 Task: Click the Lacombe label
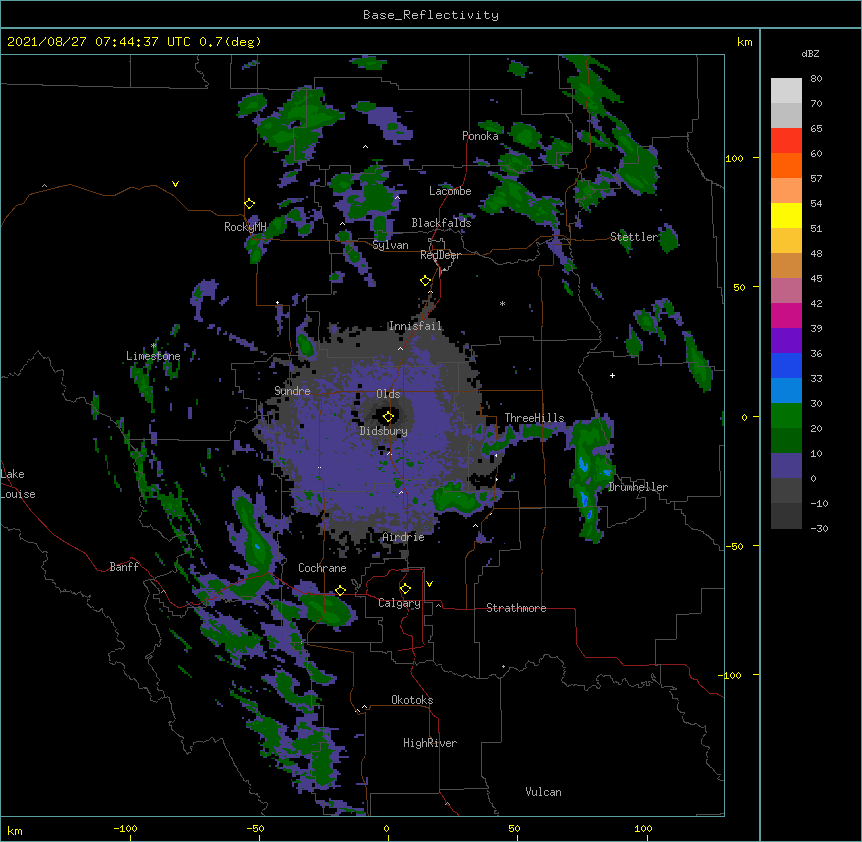tap(450, 191)
